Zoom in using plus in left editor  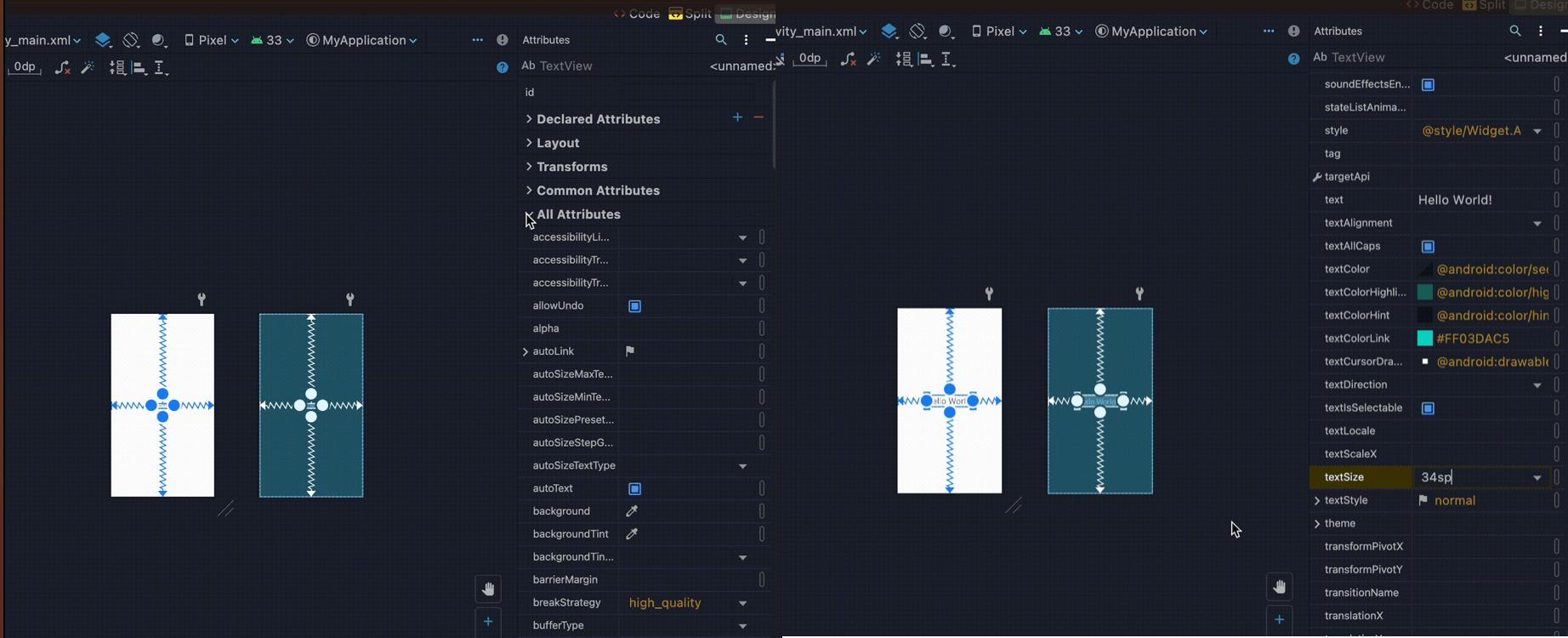[488, 622]
